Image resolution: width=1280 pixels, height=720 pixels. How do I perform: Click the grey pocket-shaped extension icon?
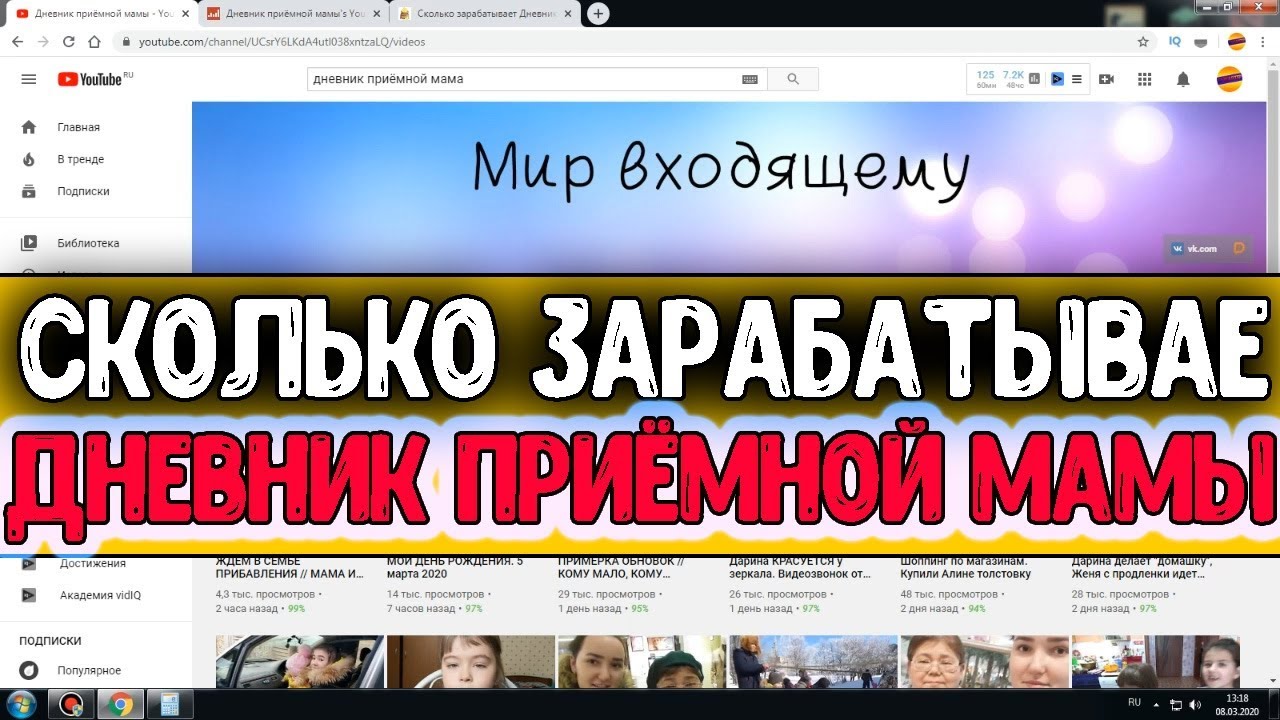click(x=1201, y=42)
